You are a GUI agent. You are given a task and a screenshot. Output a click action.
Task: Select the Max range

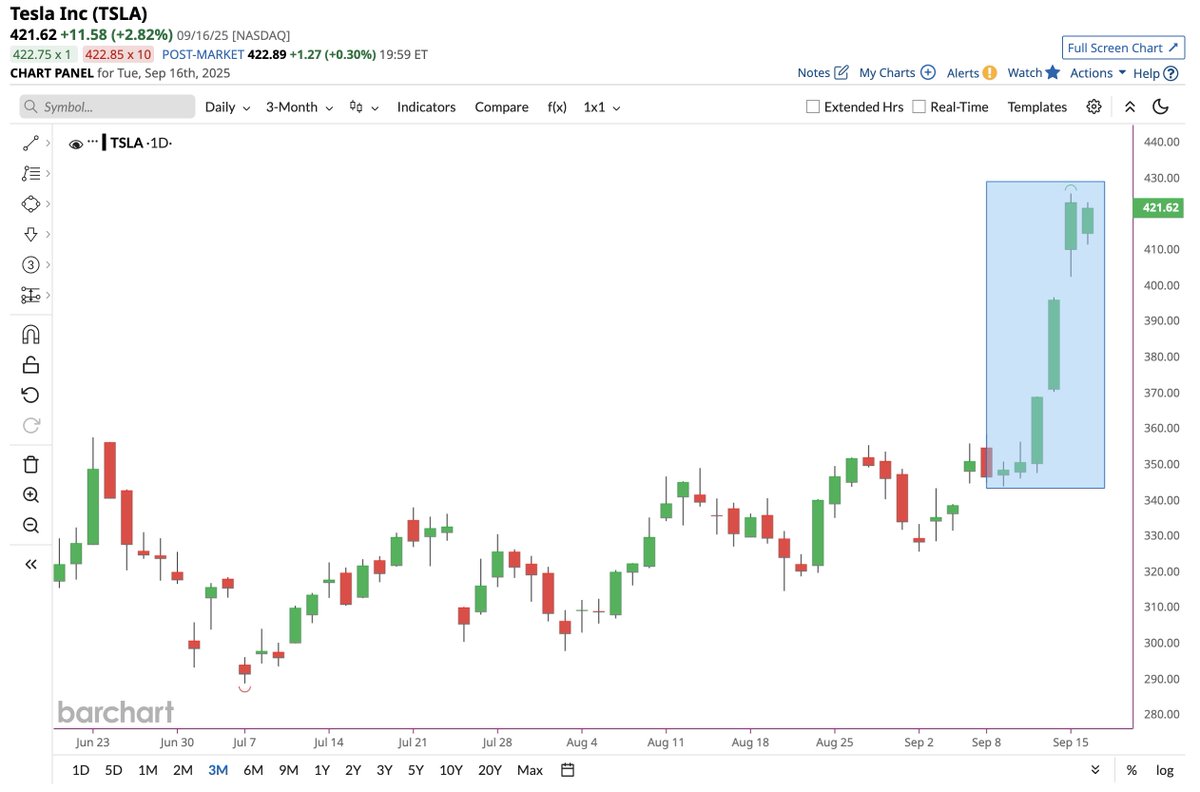coord(530,770)
